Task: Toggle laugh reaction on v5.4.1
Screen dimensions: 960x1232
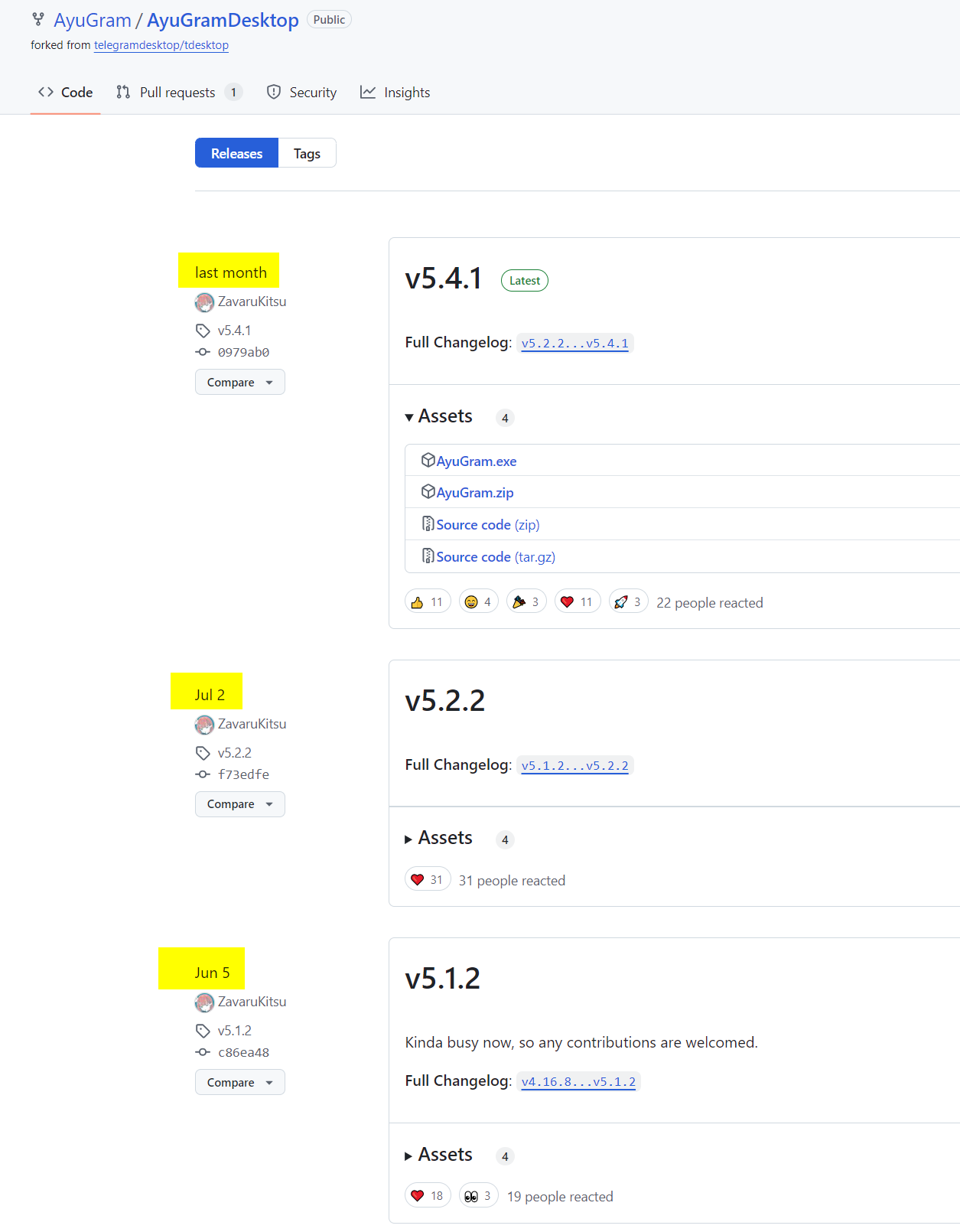Action: click(479, 601)
